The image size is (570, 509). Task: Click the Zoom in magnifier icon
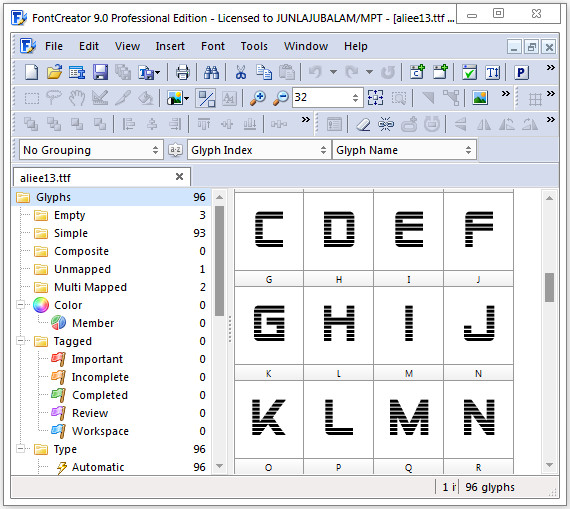(258, 98)
